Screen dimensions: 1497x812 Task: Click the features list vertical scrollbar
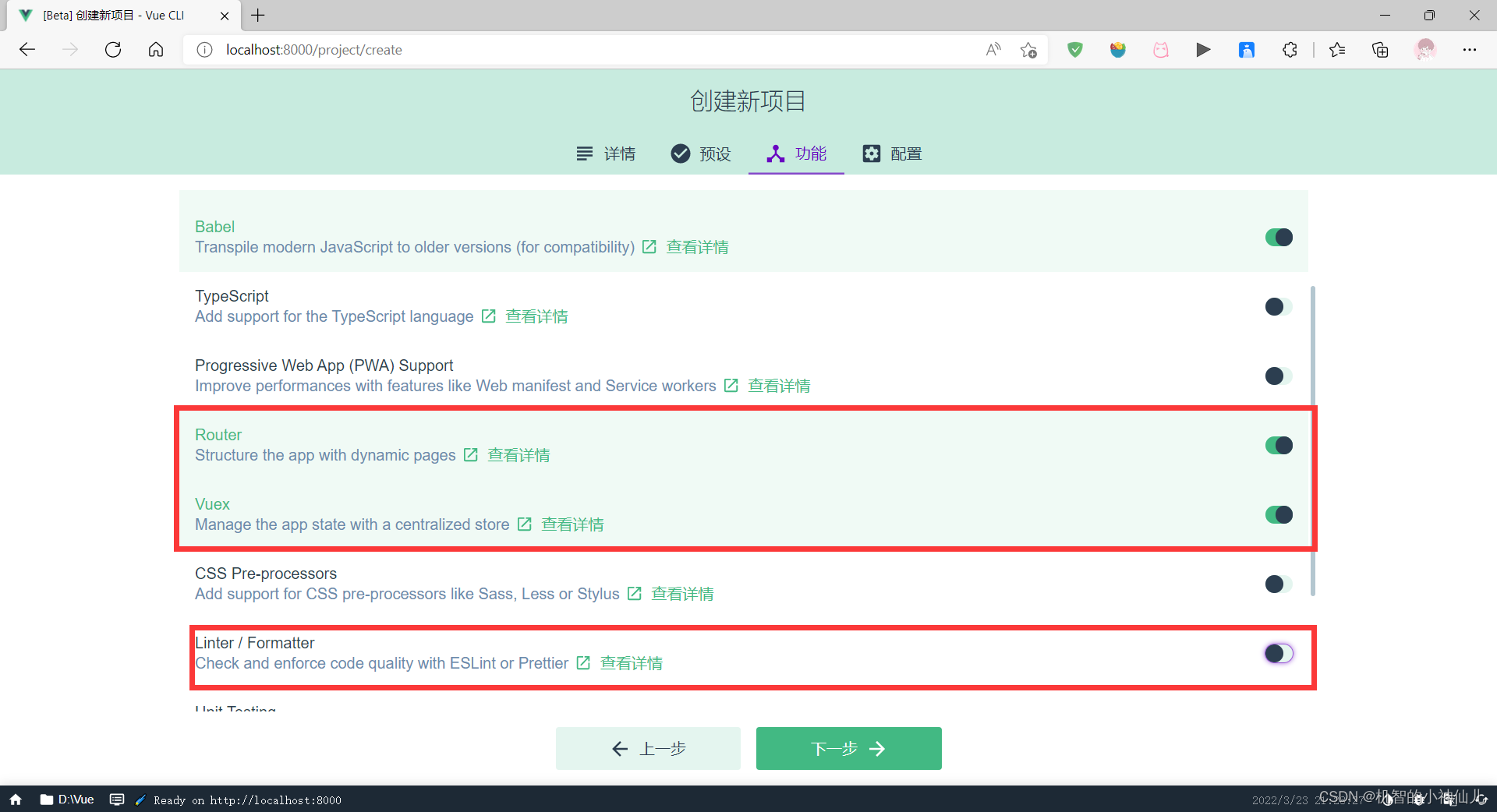[1313, 441]
